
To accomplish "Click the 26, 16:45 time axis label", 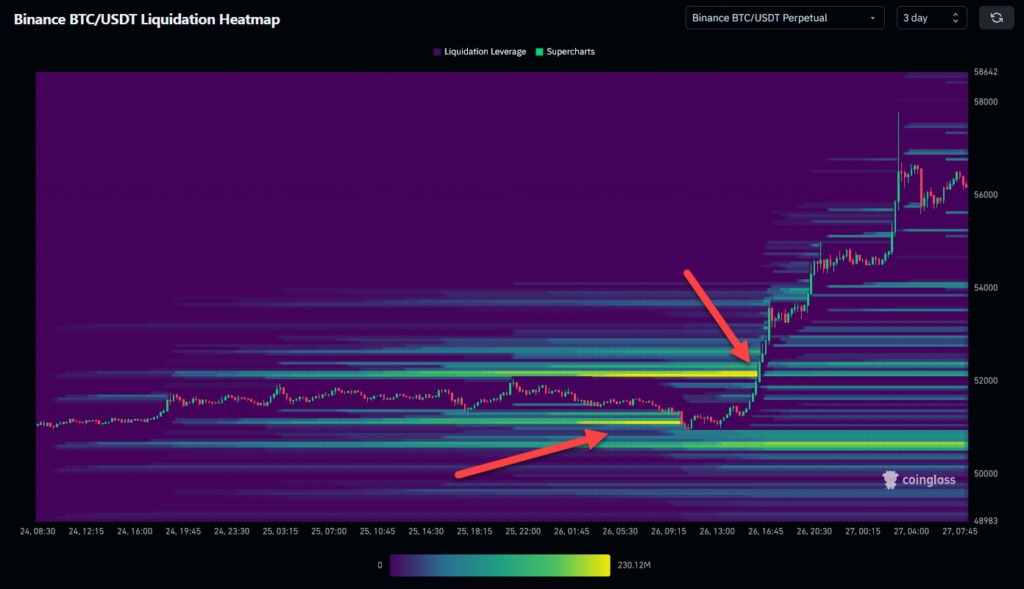I will 765,532.
